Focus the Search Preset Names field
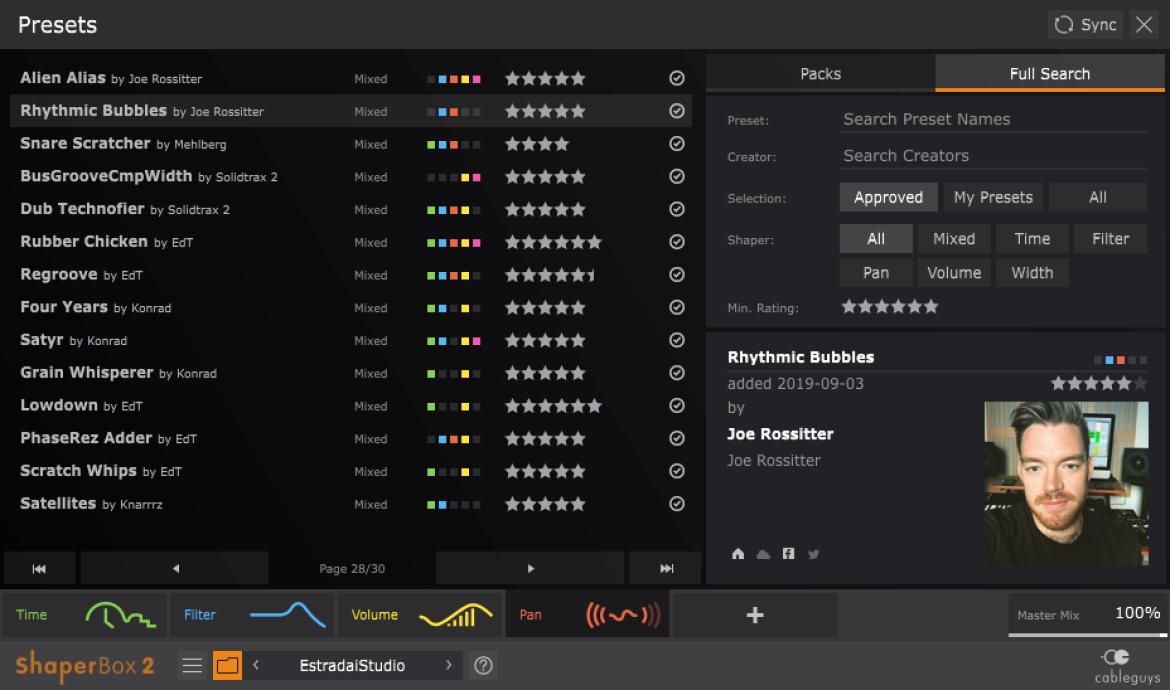Image resolution: width=1170 pixels, height=690 pixels. point(993,119)
